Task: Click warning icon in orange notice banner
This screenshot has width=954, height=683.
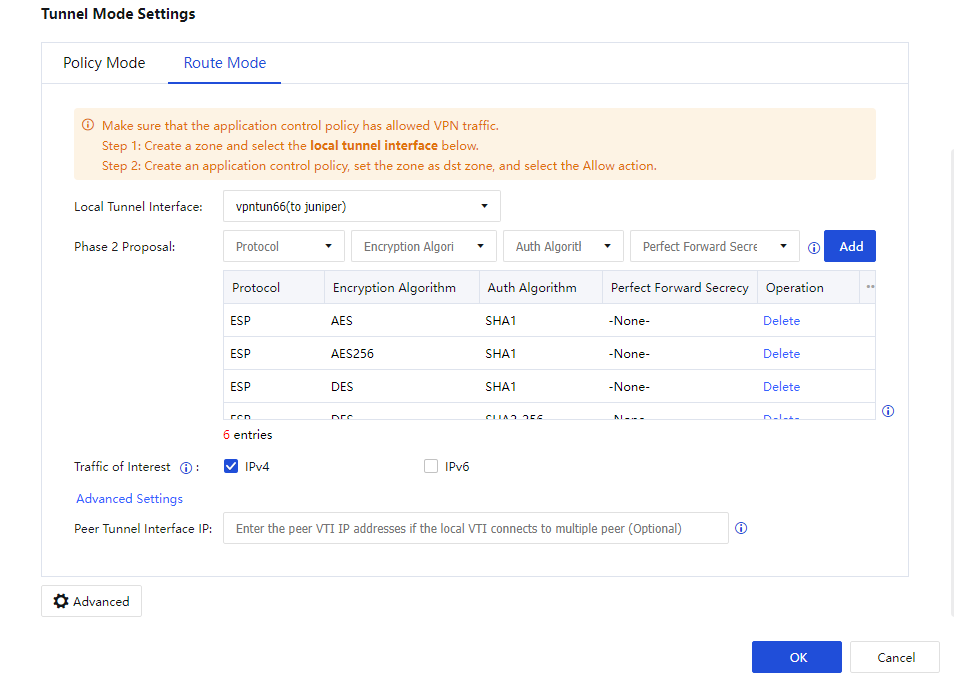Action: pyautogui.click(x=88, y=125)
